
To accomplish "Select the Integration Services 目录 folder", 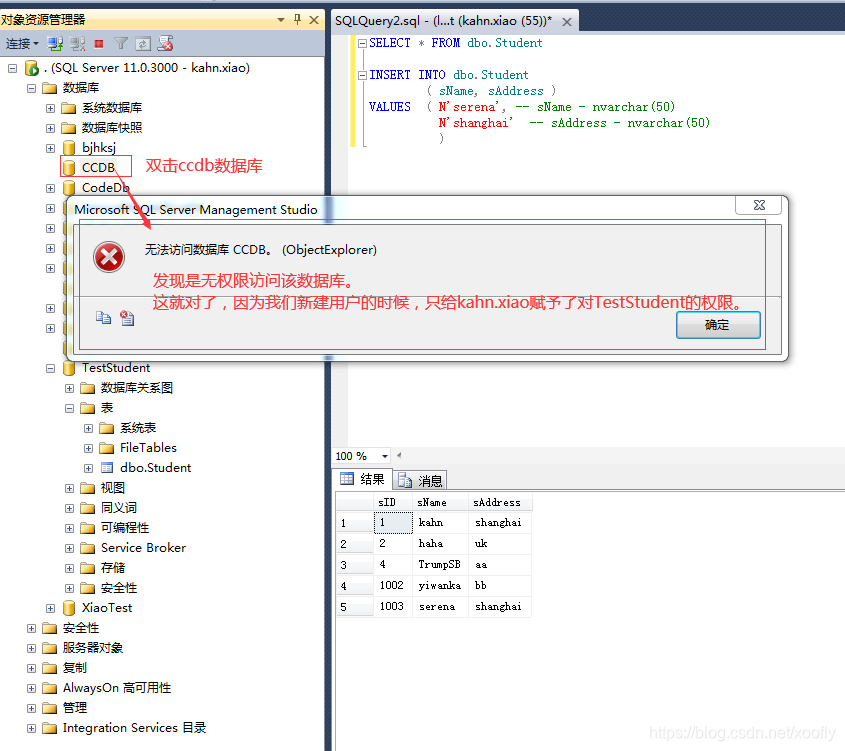I will tap(134, 728).
